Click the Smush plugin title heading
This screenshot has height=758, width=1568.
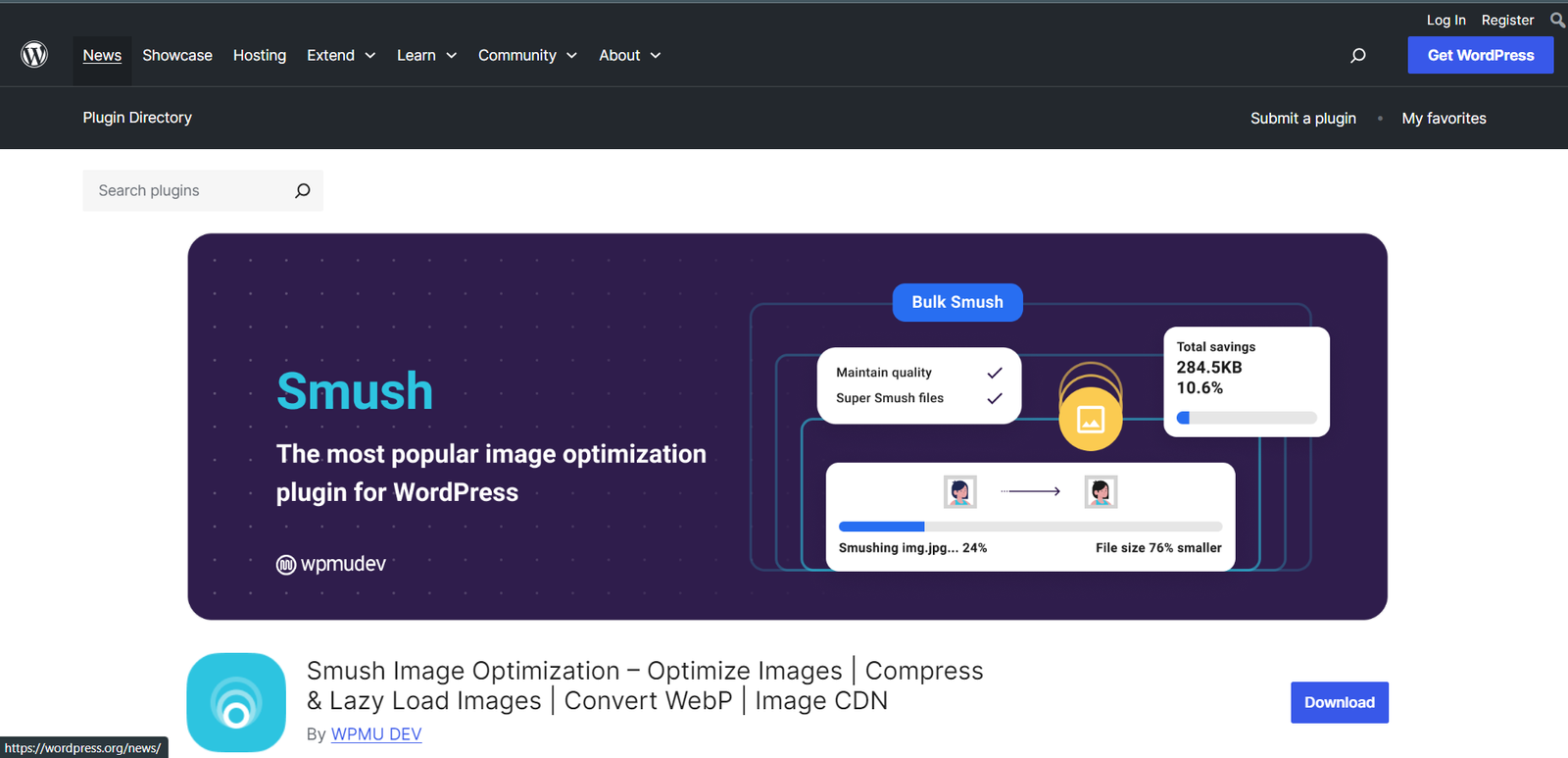click(645, 685)
